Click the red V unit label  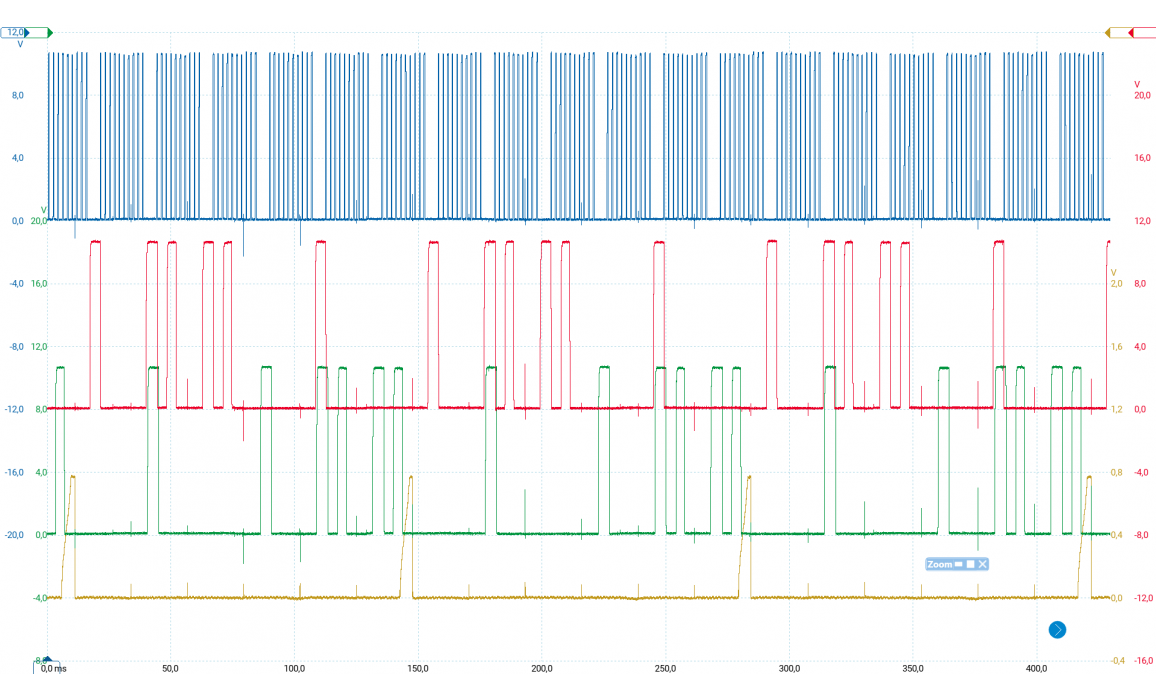[1137, 83]
